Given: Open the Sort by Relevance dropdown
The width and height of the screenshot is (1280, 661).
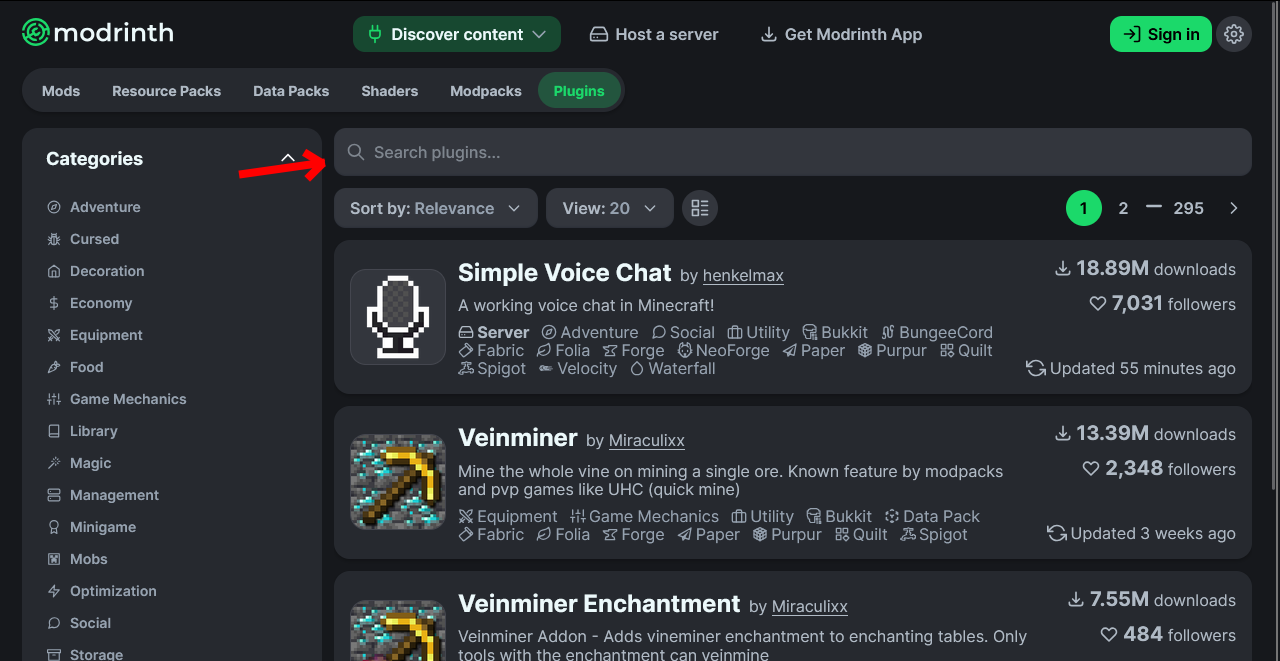Looking at the screenshot, I should coord(435,208).
